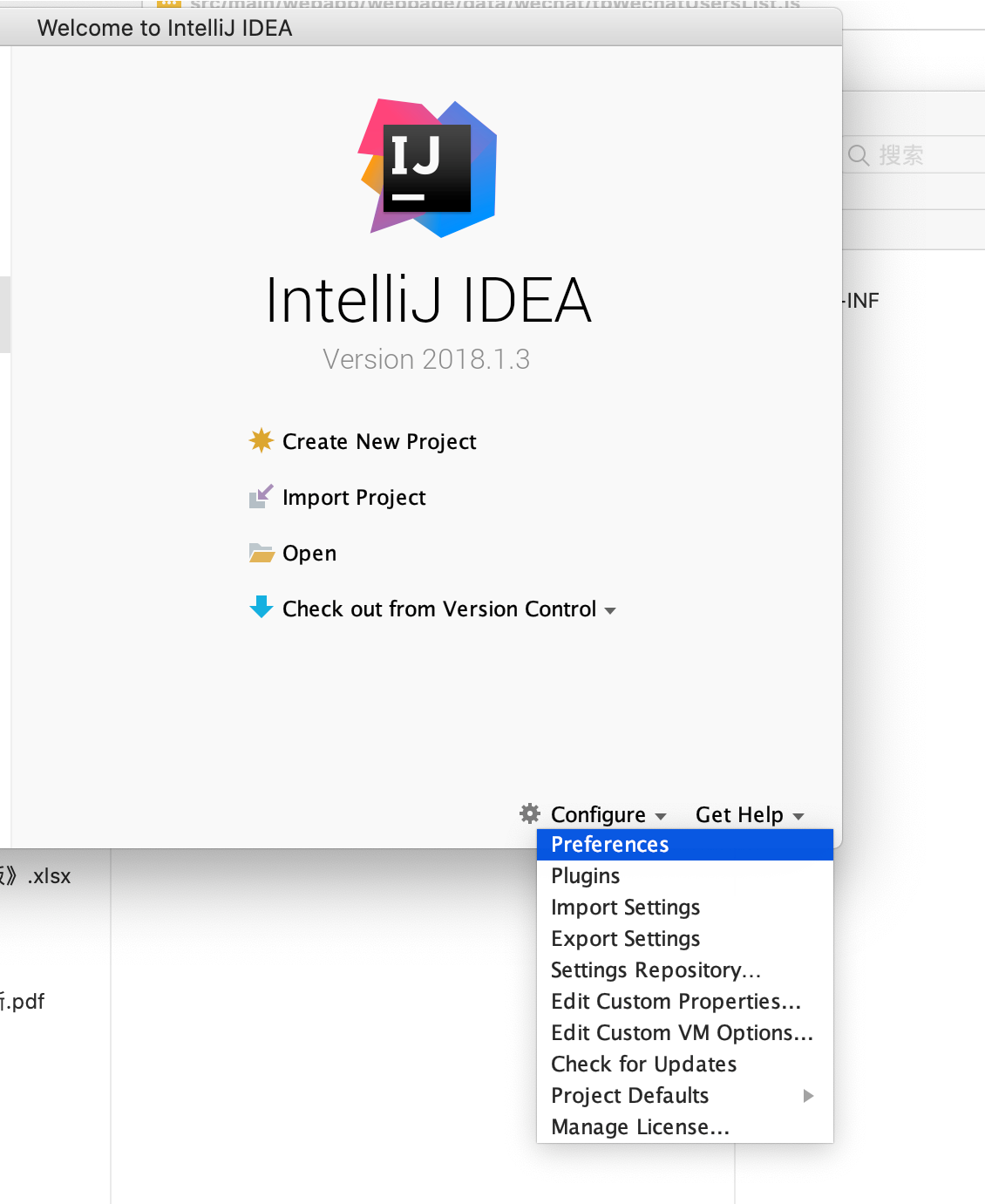This screenshot has width=985, height=1204.
Task: Create a new project
Action: 379,441
